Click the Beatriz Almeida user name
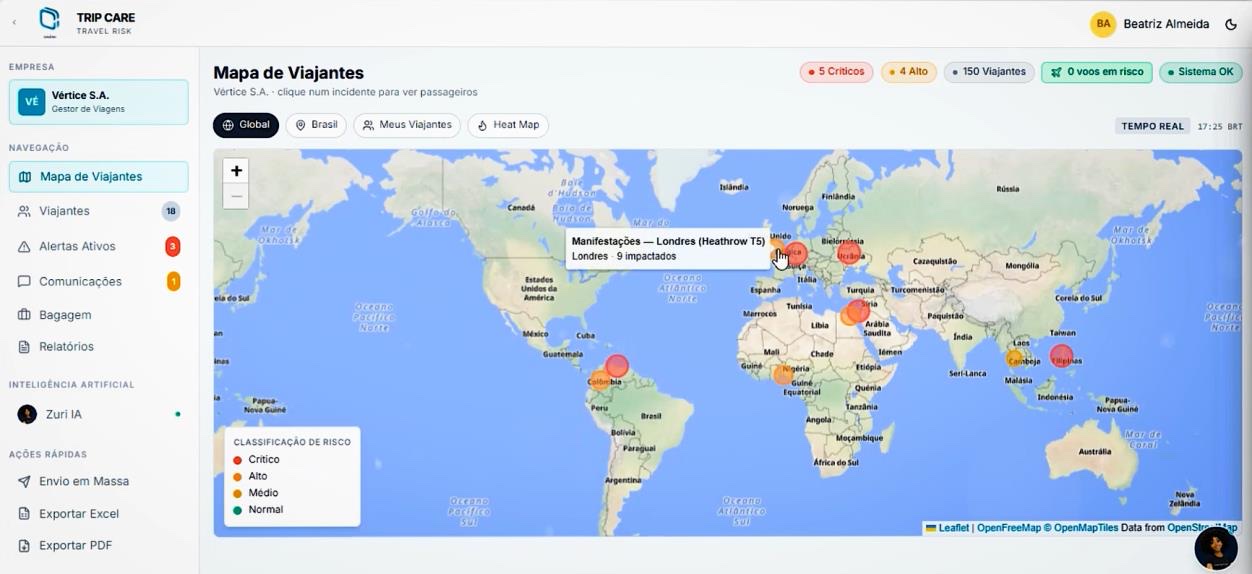 (x=1166, y=24)
